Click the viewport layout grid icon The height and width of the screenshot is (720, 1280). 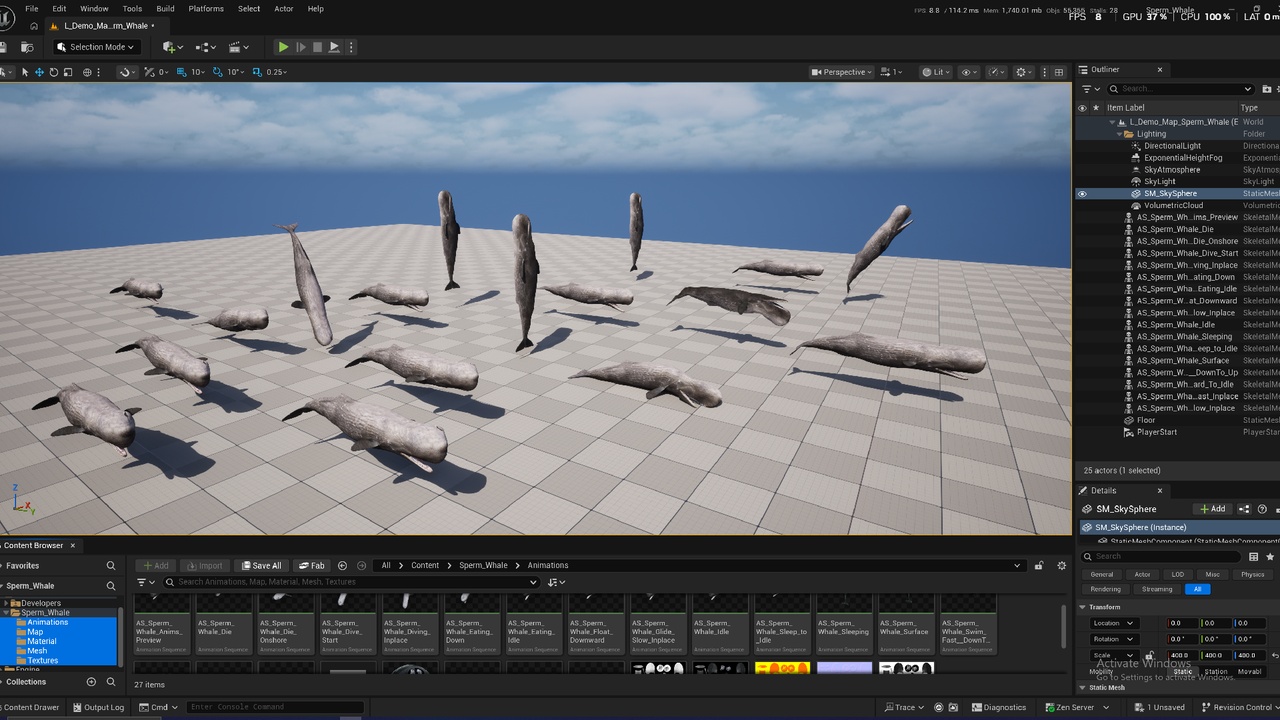pyautogui.click(x=1059, y=72)
